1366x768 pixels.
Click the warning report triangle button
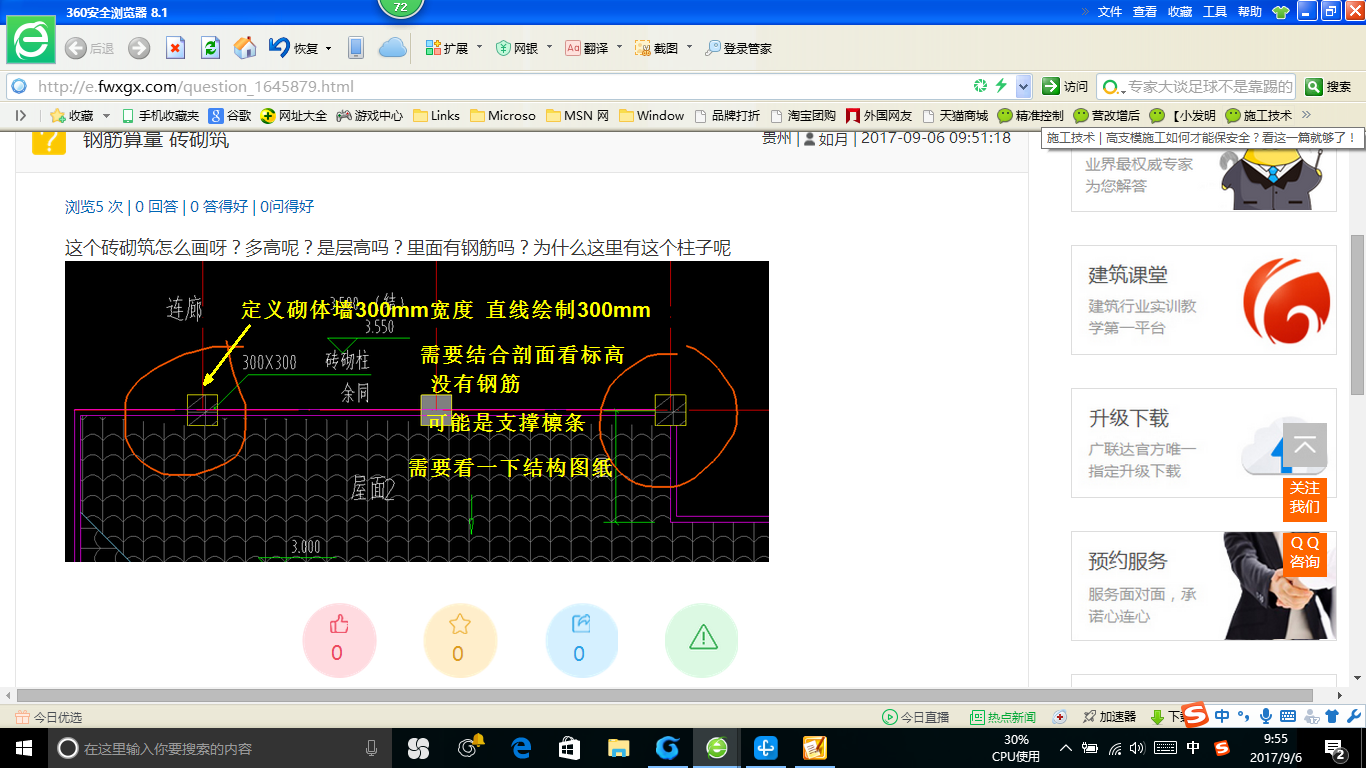coord(702,640)
